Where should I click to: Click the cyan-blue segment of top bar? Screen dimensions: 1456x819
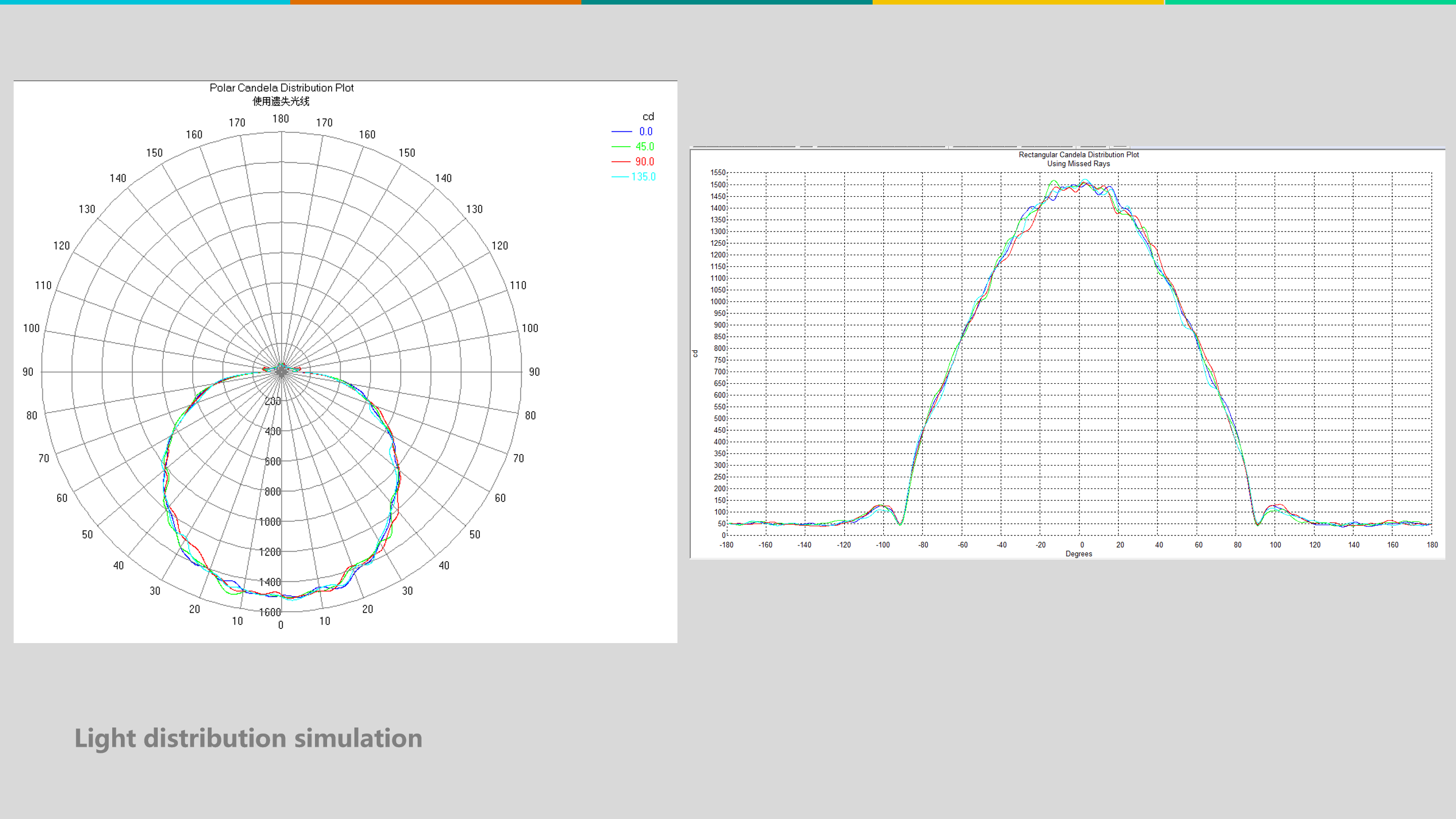coord(145,2)
